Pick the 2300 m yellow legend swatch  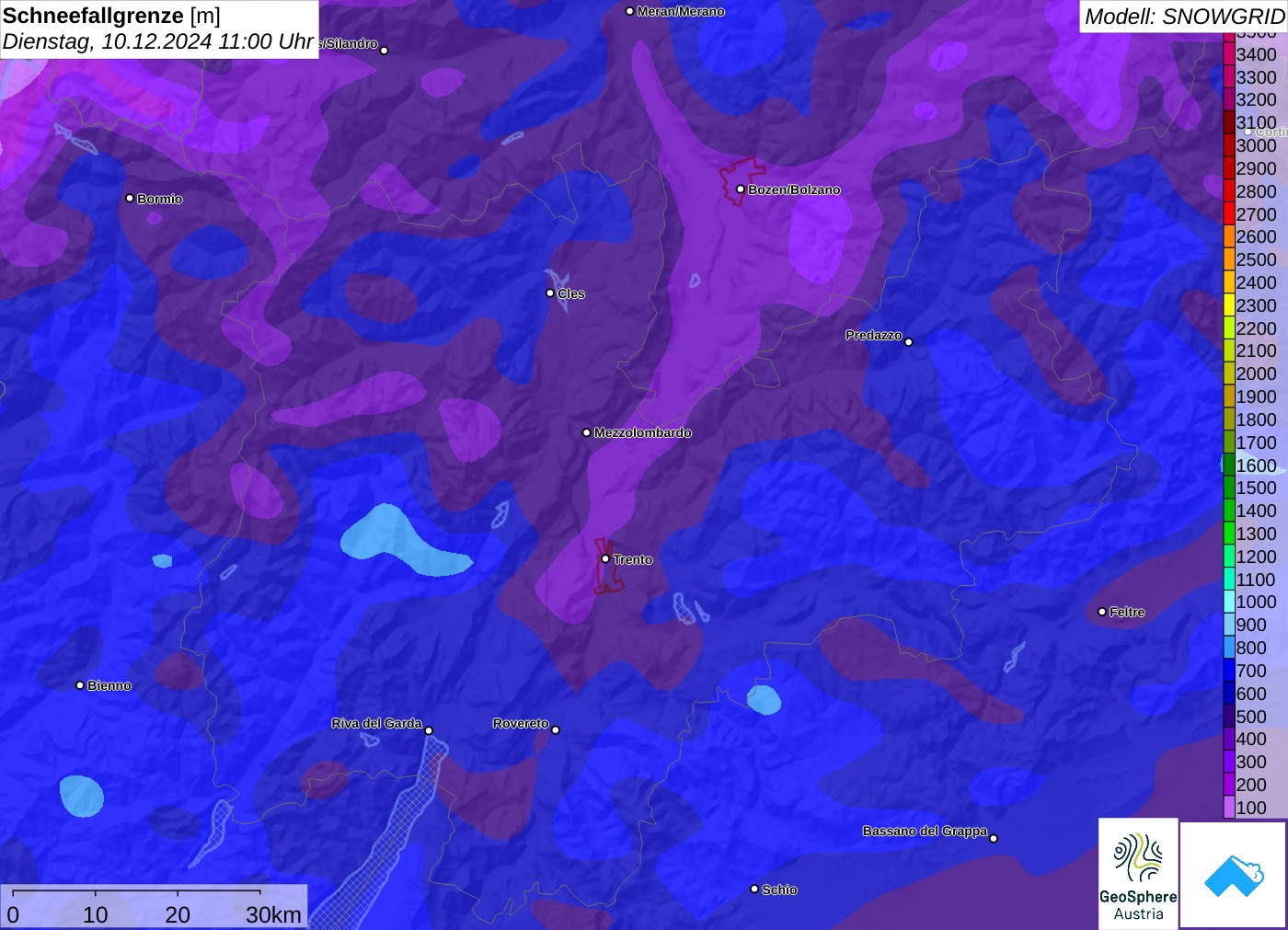tap(1229, 305)
